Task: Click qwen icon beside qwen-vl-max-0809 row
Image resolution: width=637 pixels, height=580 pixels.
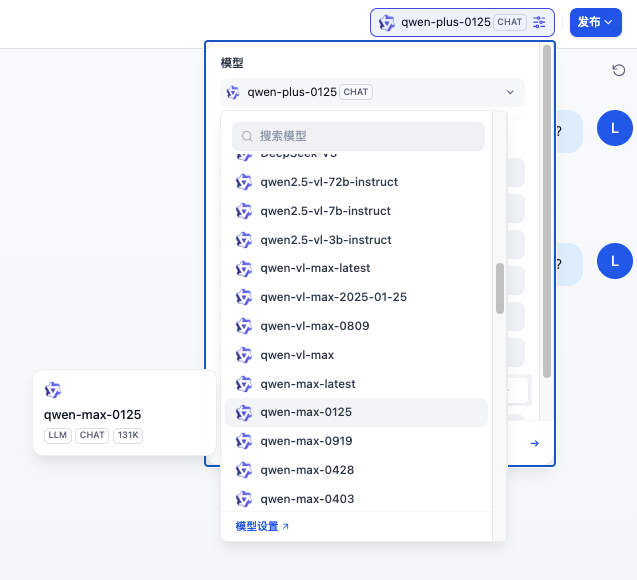Action: (x=244, y=326)
